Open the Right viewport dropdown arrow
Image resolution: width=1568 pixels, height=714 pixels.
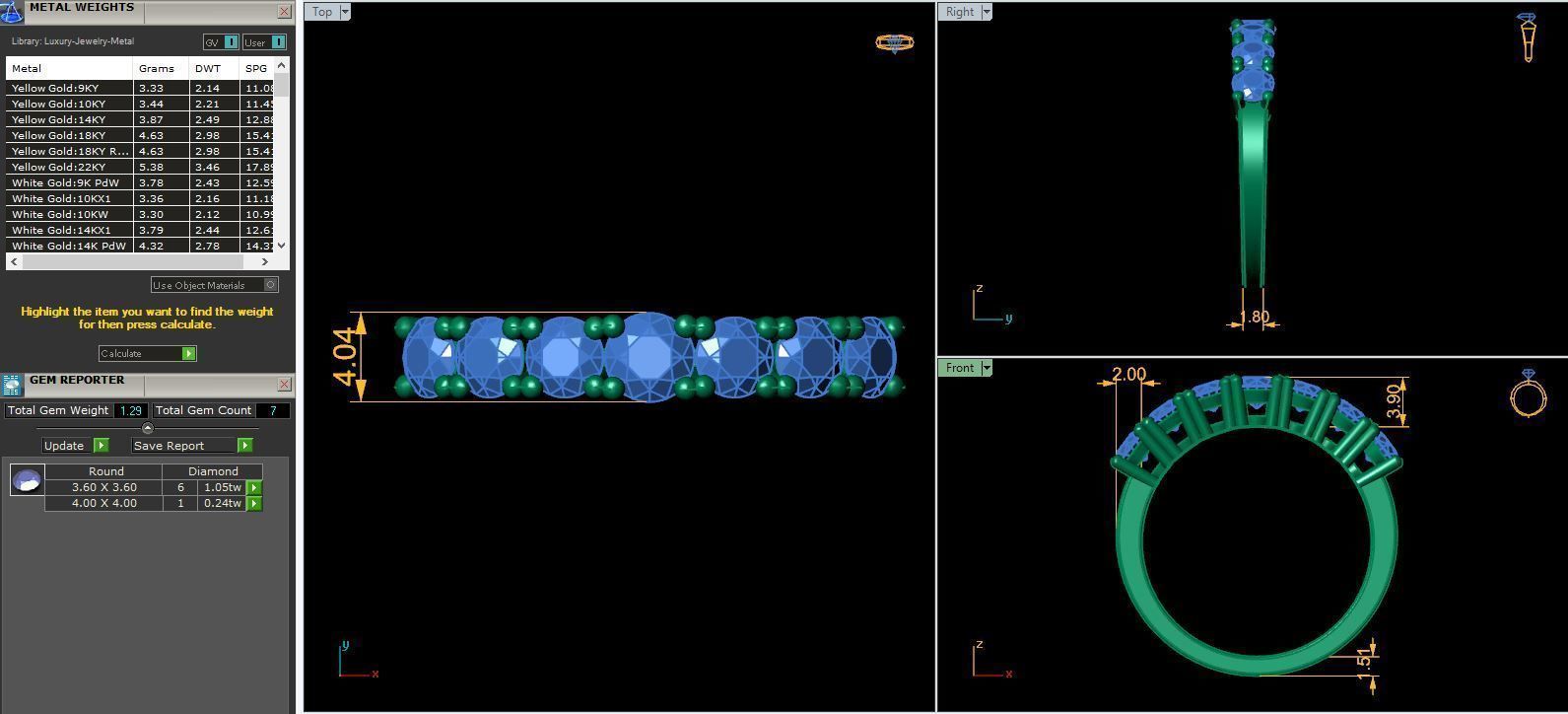click(x=986, y=12)
